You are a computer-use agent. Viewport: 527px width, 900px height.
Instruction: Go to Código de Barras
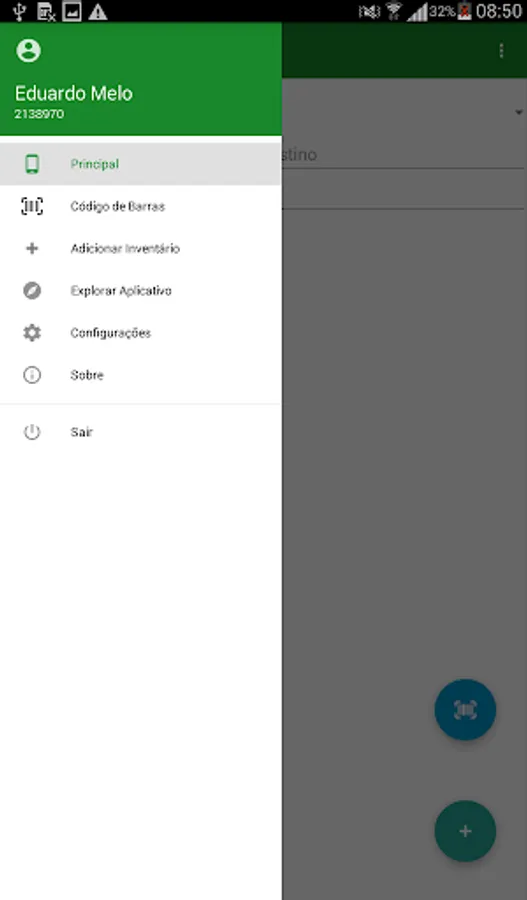pos(141,206)
